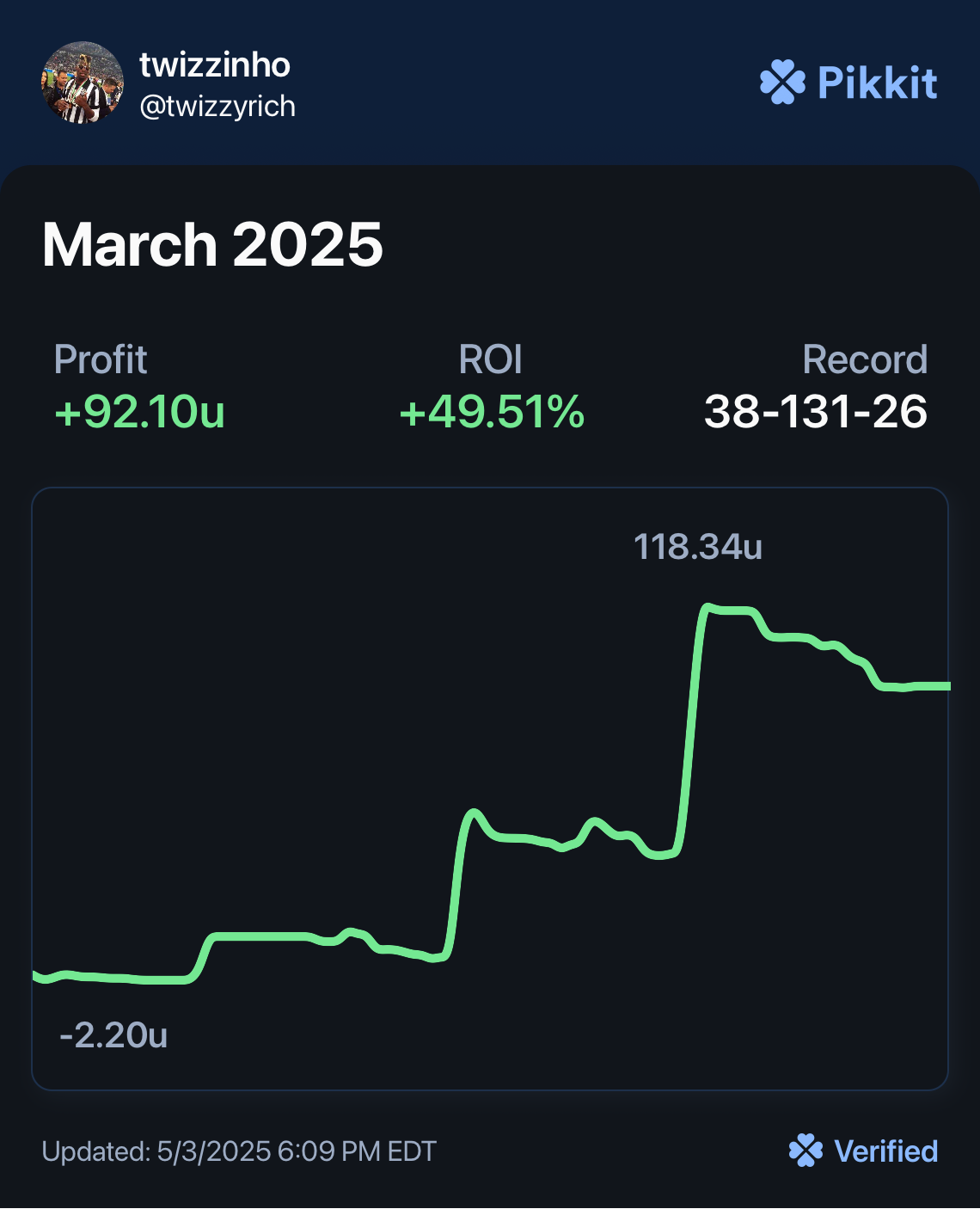
Task: Tap the Updated 5/3/2025 timestamp text
Action: (239, 1151)
